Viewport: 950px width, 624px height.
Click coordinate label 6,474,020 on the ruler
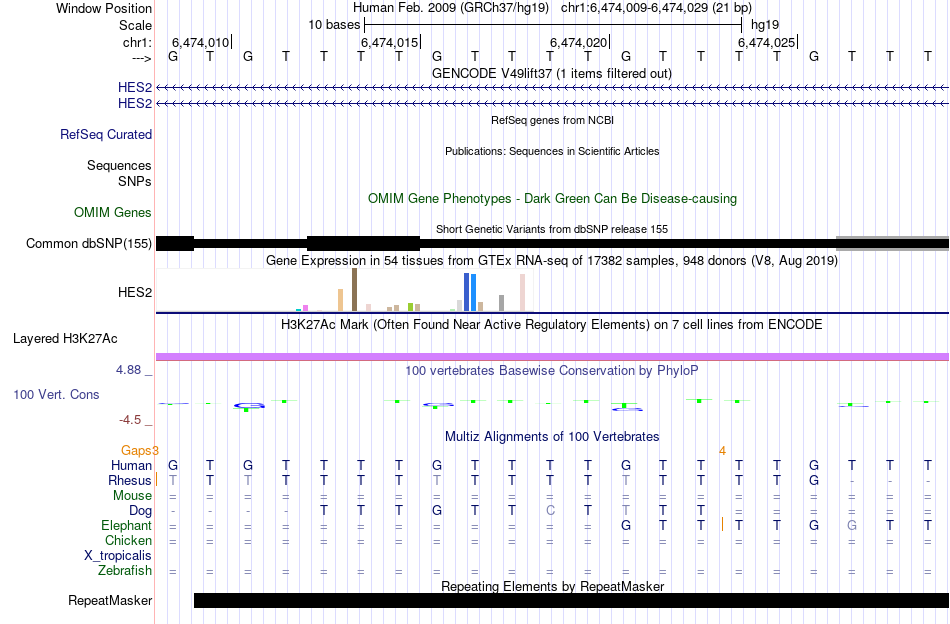(579, 42)
